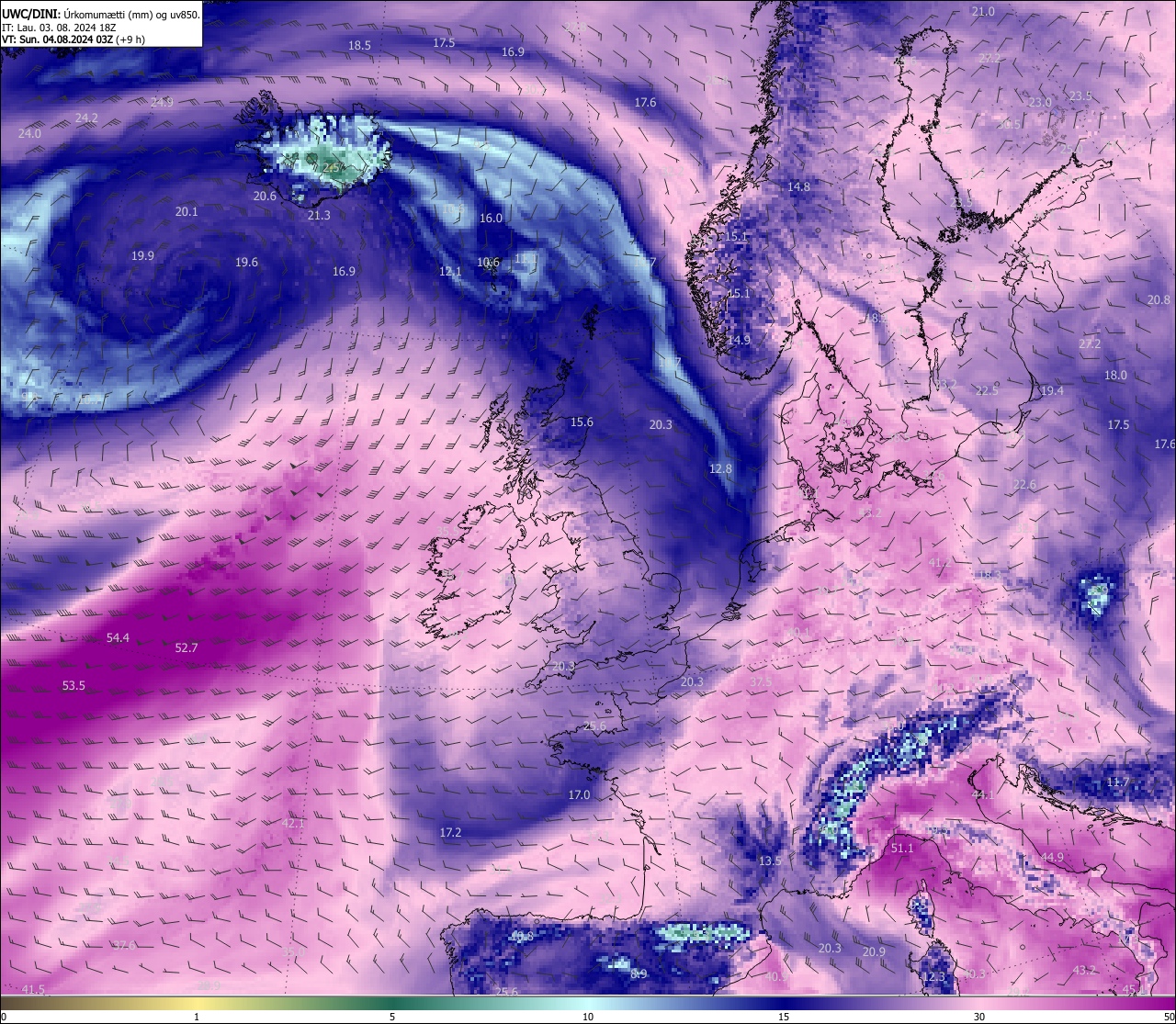This screenshot has width=1176, height=1024.
Task: Click the 'UWC/DINI: Úrkomumætti (mm) og uv850.' title text
Action: pos(101,15)
